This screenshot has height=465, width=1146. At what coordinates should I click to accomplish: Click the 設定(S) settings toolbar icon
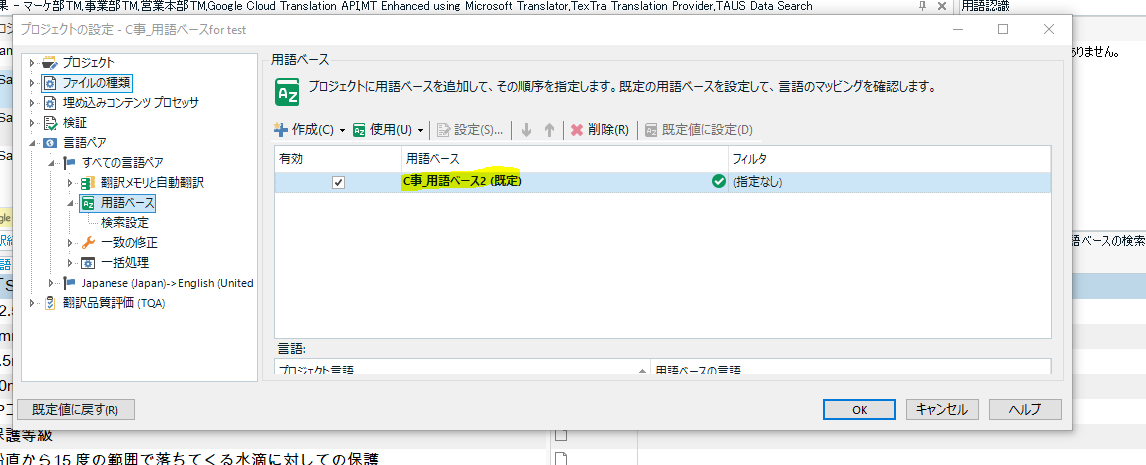click(x=444, y=130)
